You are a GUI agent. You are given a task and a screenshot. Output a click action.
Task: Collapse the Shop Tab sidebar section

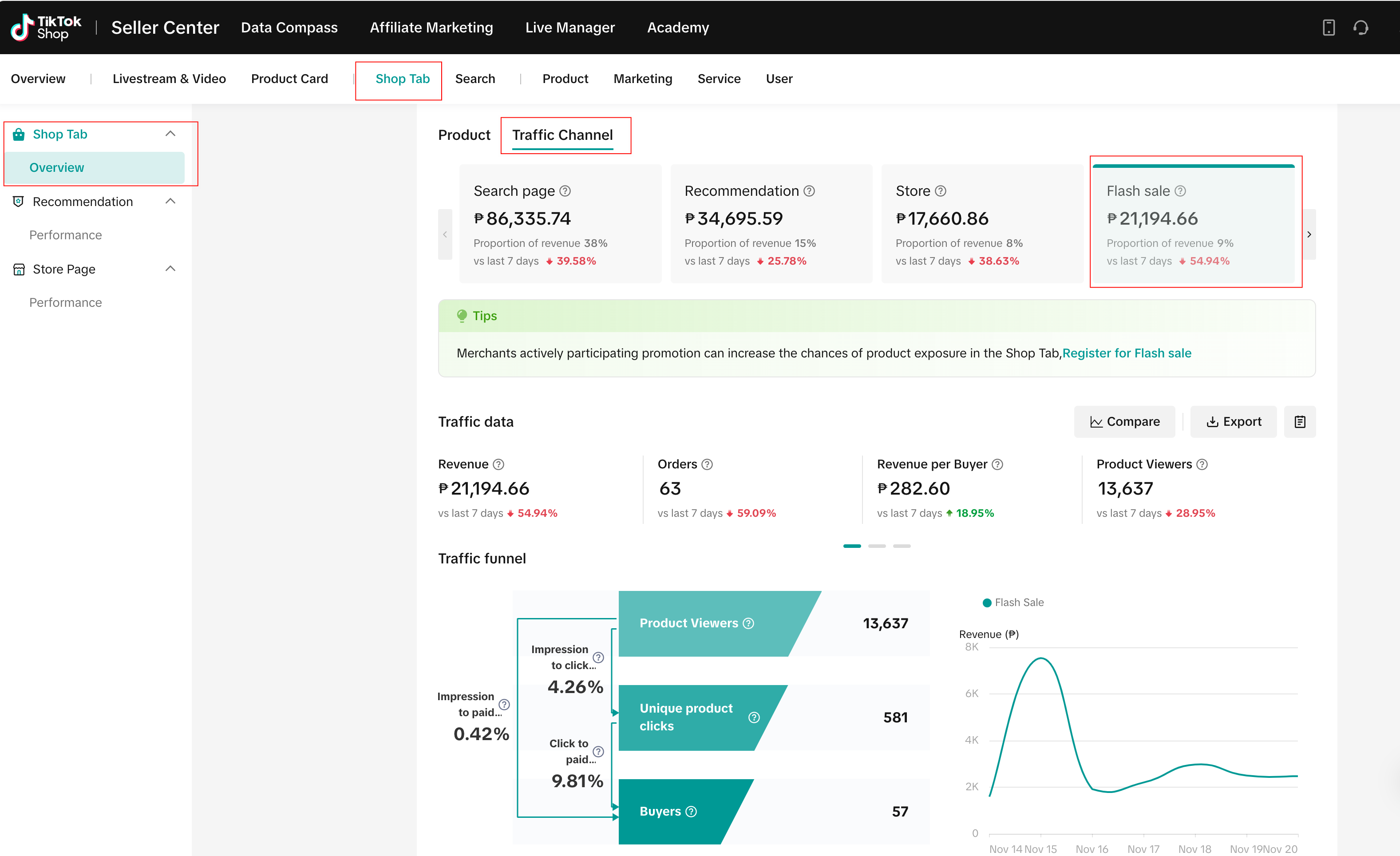coord(170,134)
